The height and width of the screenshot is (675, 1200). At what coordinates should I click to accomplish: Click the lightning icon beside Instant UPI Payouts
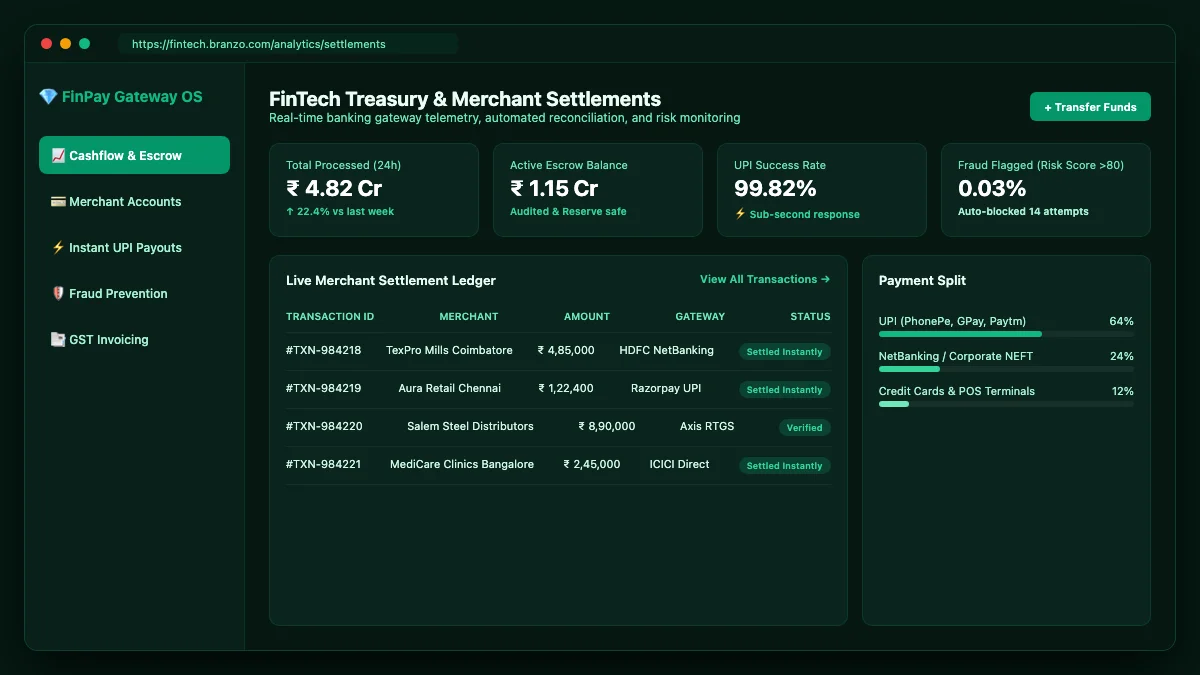pos(58,248)
